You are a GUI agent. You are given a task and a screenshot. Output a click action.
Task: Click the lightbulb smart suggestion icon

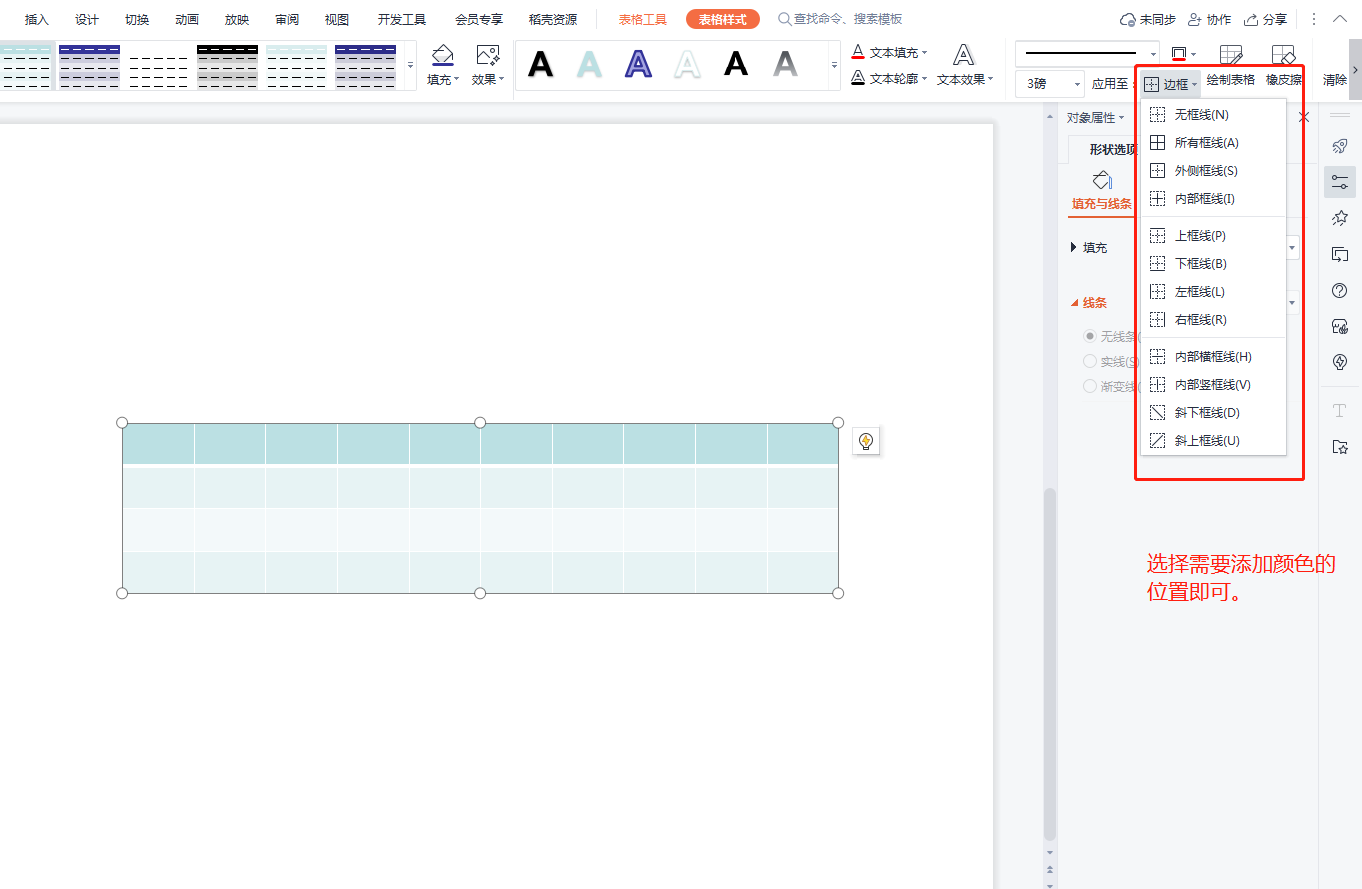pos(866,441)
